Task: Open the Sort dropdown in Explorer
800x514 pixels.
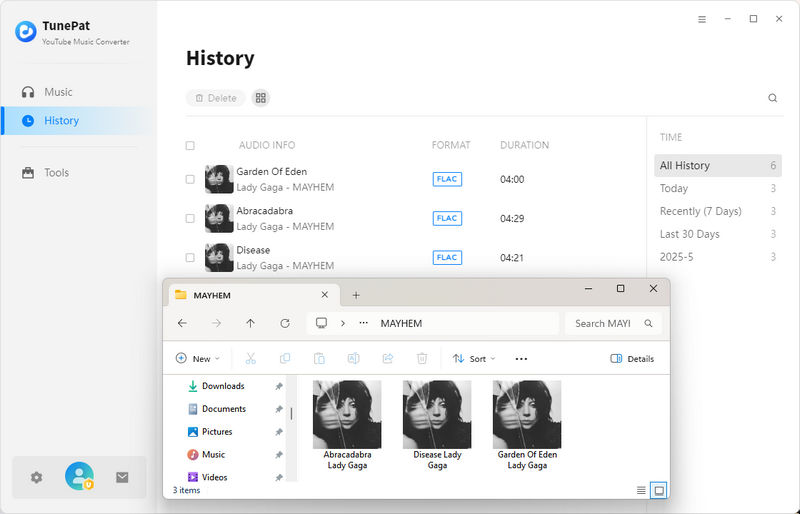Action: click(x=474, y=359)
